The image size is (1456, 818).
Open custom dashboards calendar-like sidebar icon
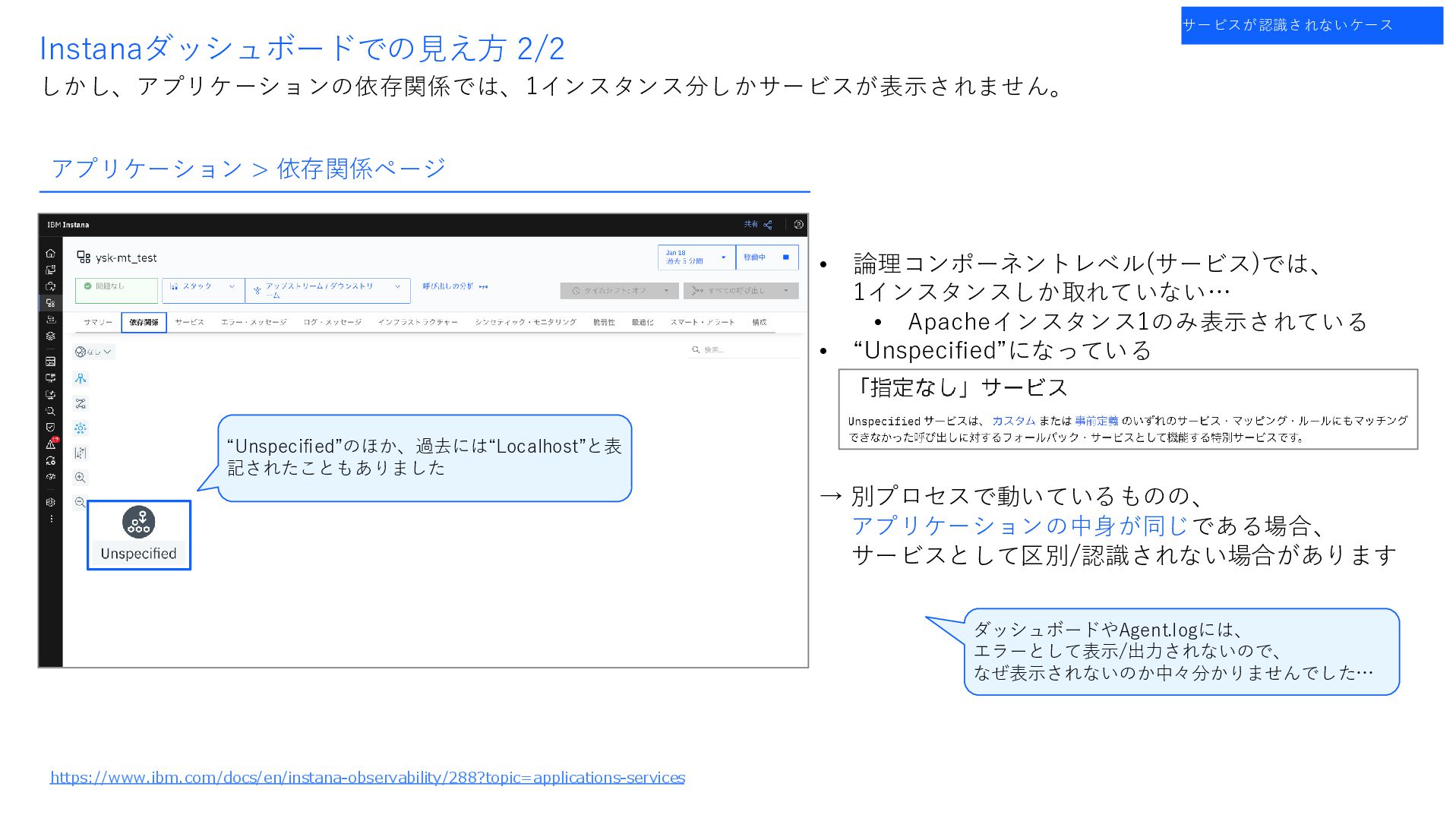tap(50, 362)
